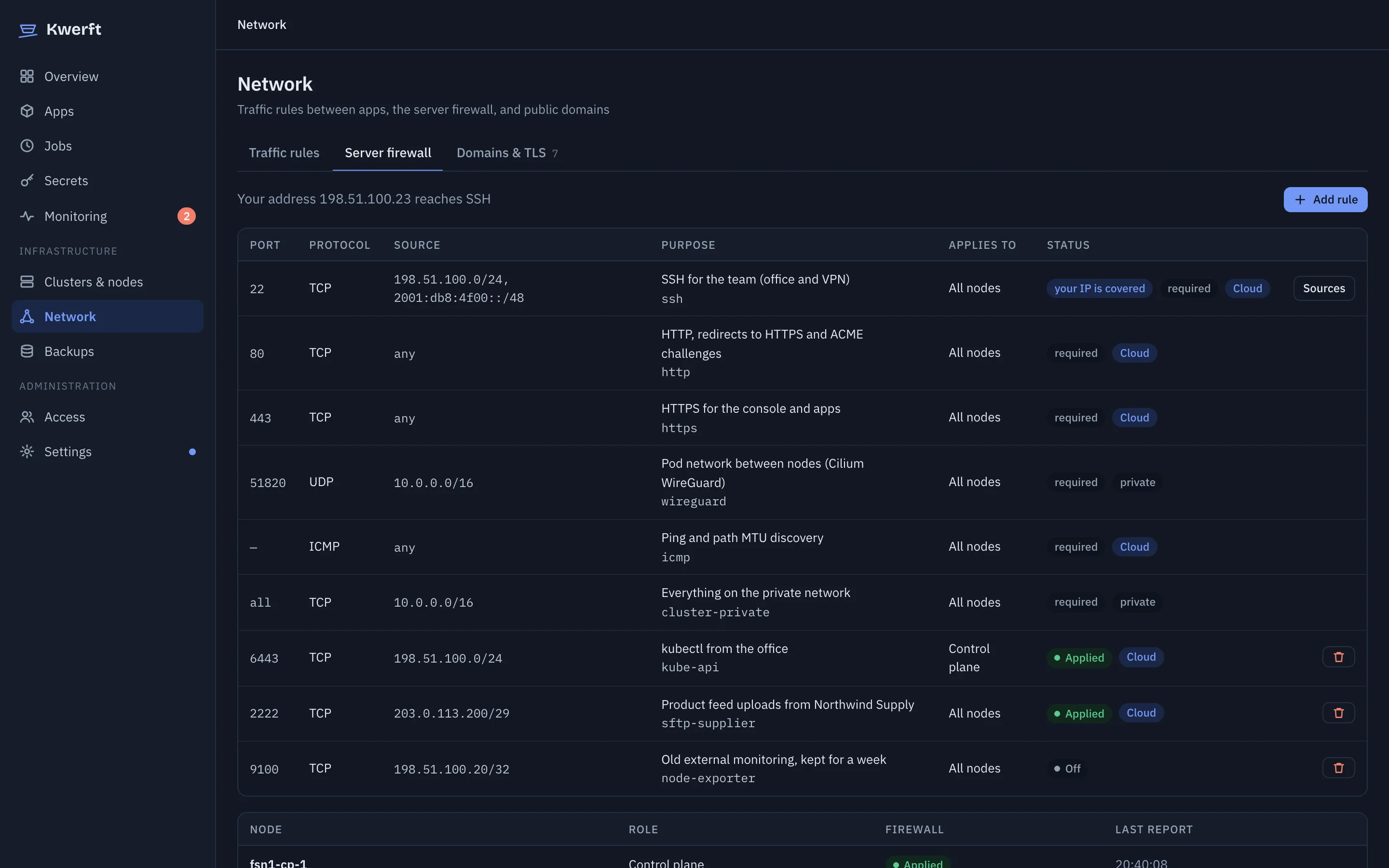The width and height of the screenshot is (1389, 868).
Task: Click port 51820 cell
Action: click(x=268, y=483)
